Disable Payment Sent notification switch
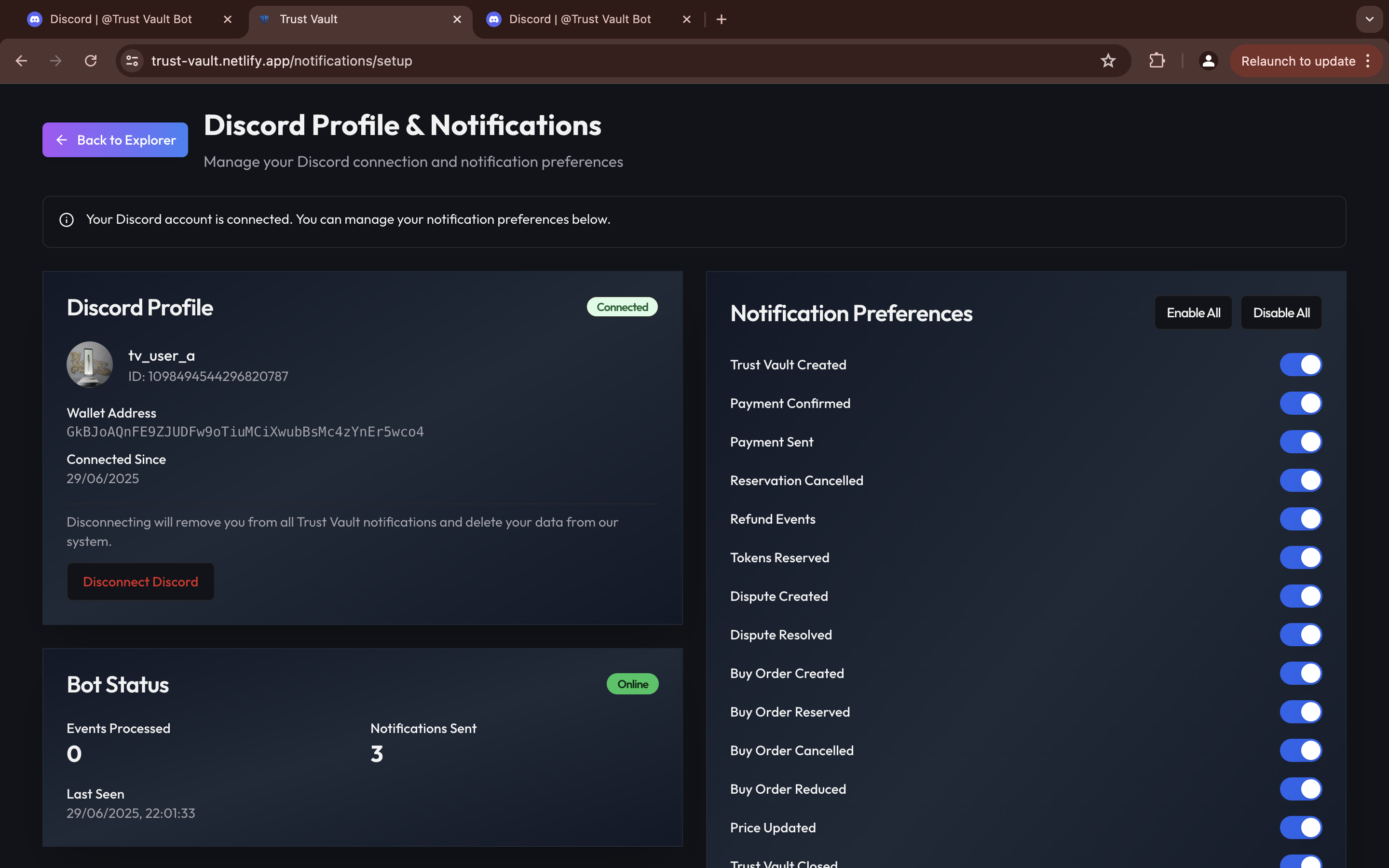This screenshot has width=1389, height=868. (1301, 442)
